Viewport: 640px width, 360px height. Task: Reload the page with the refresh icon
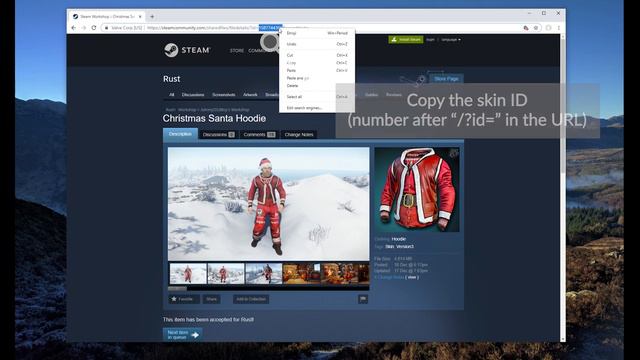94,28
